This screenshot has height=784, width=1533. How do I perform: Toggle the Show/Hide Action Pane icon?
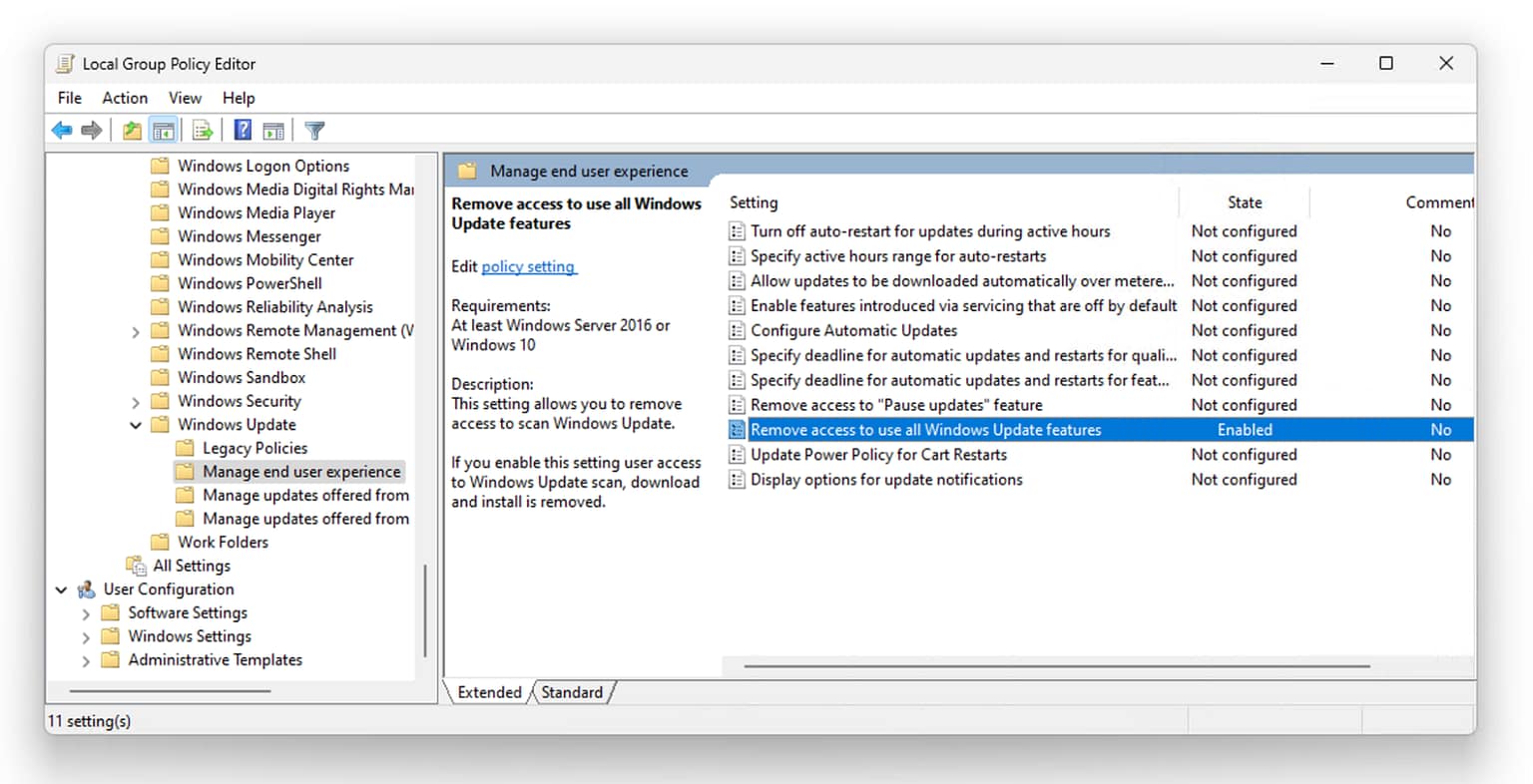(273, 130)
